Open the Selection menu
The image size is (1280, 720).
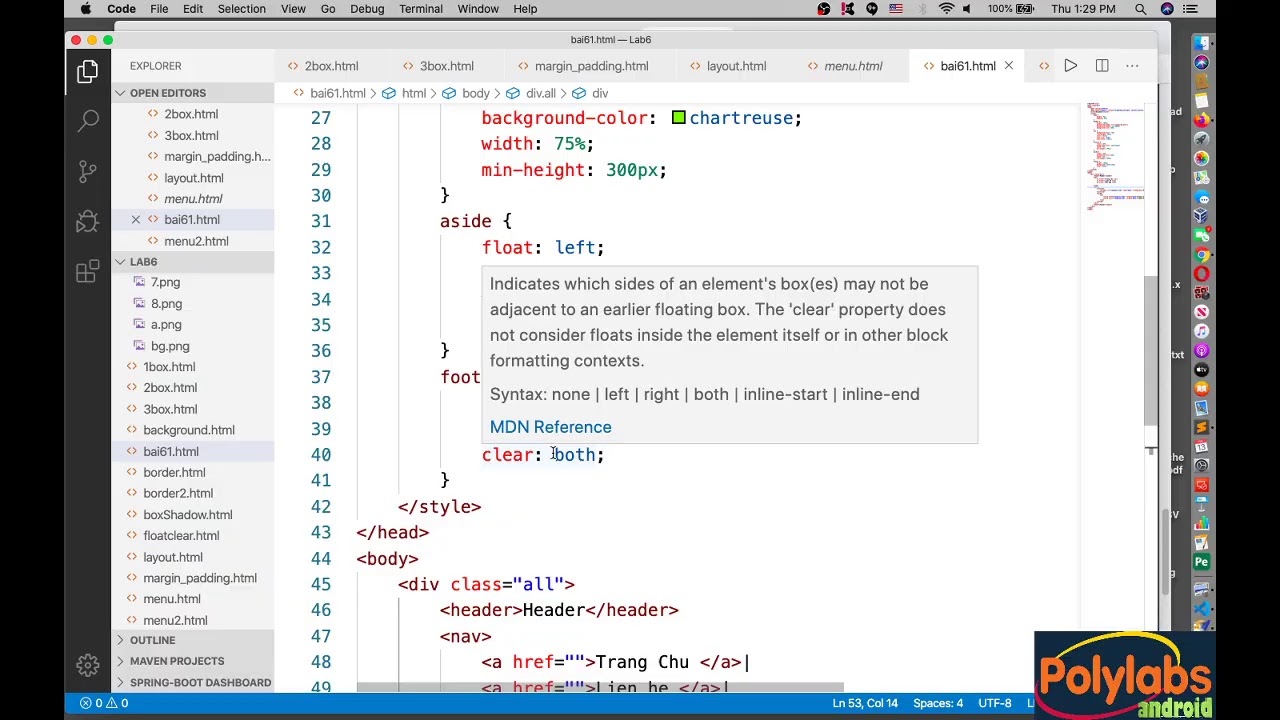(241, 9)
